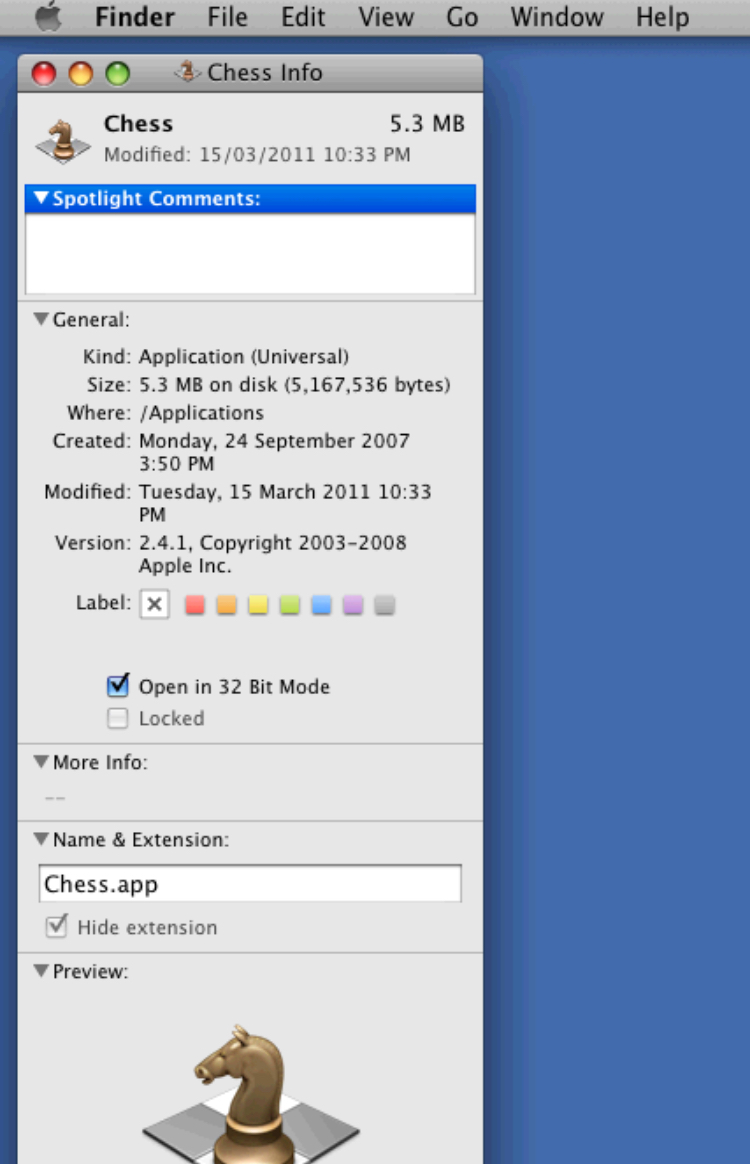Apply the red label color
750x1164 pixels.
(195, 605)
